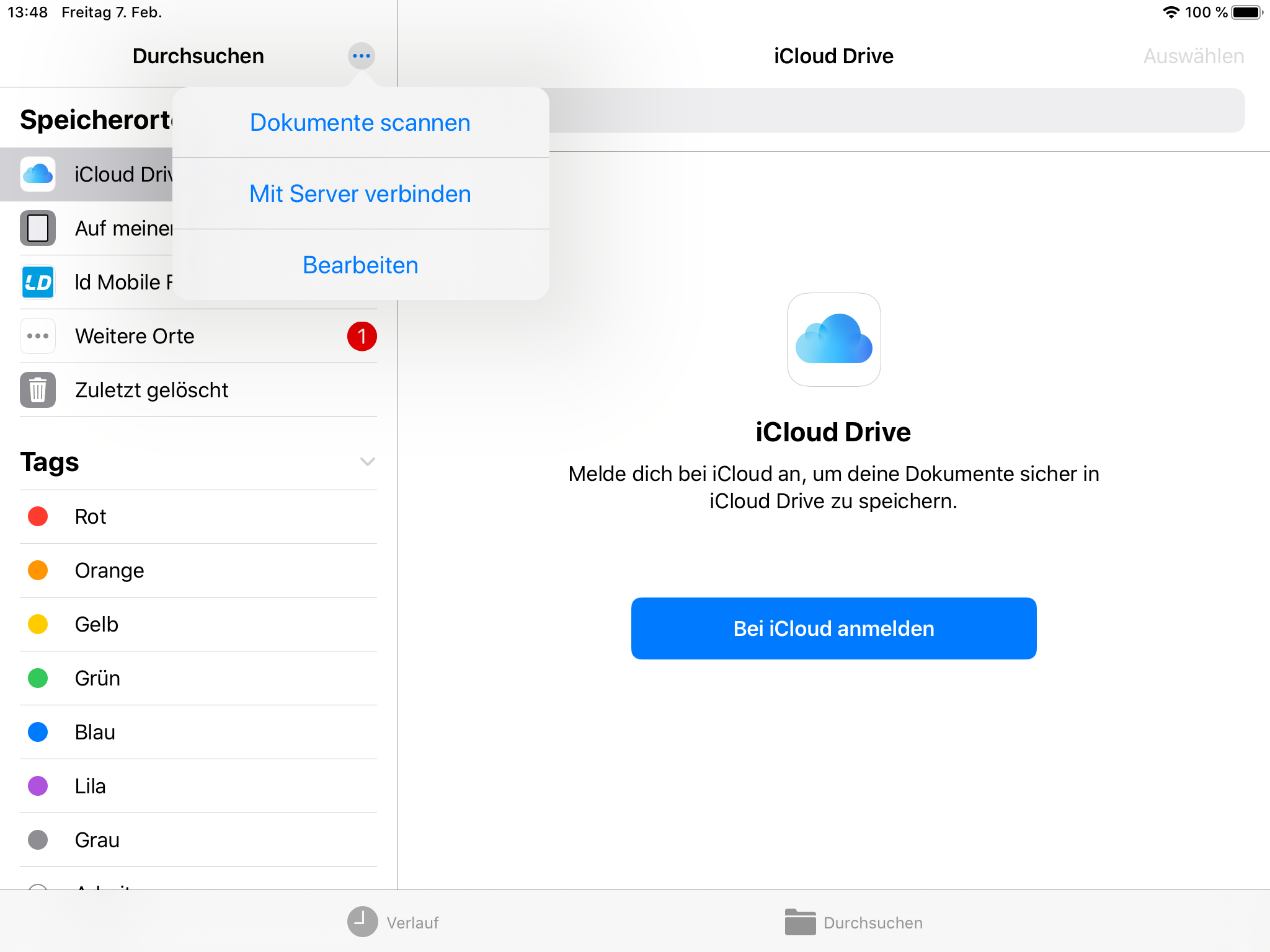This screenshot has height=952, width=1270.
Task: Open the Lila tag label
Action: click(91, 786)
